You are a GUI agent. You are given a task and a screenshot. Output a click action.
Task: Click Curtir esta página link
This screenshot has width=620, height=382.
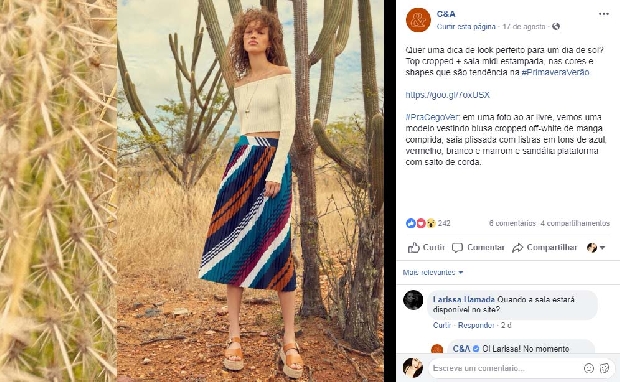pyautogui.click(x=466, y=26)
